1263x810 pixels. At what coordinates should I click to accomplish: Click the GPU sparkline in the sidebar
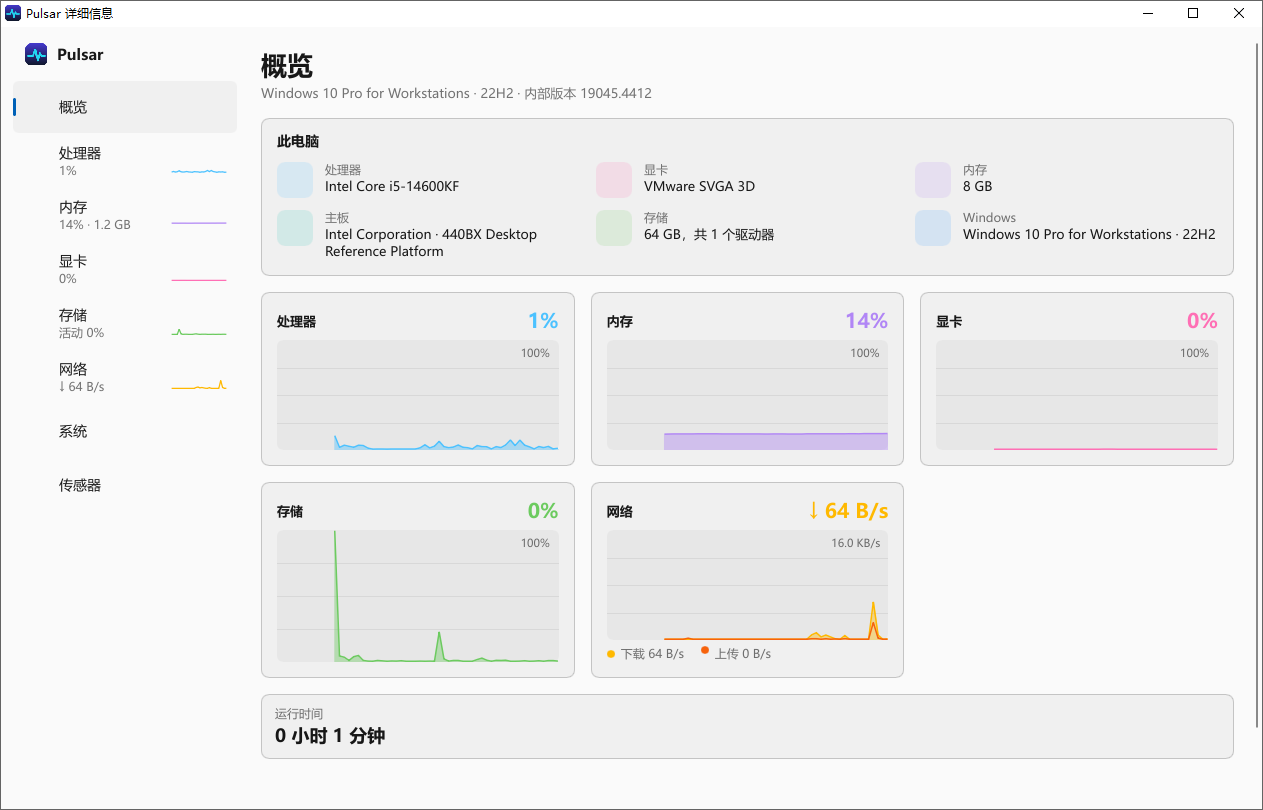tap(199, 279)
